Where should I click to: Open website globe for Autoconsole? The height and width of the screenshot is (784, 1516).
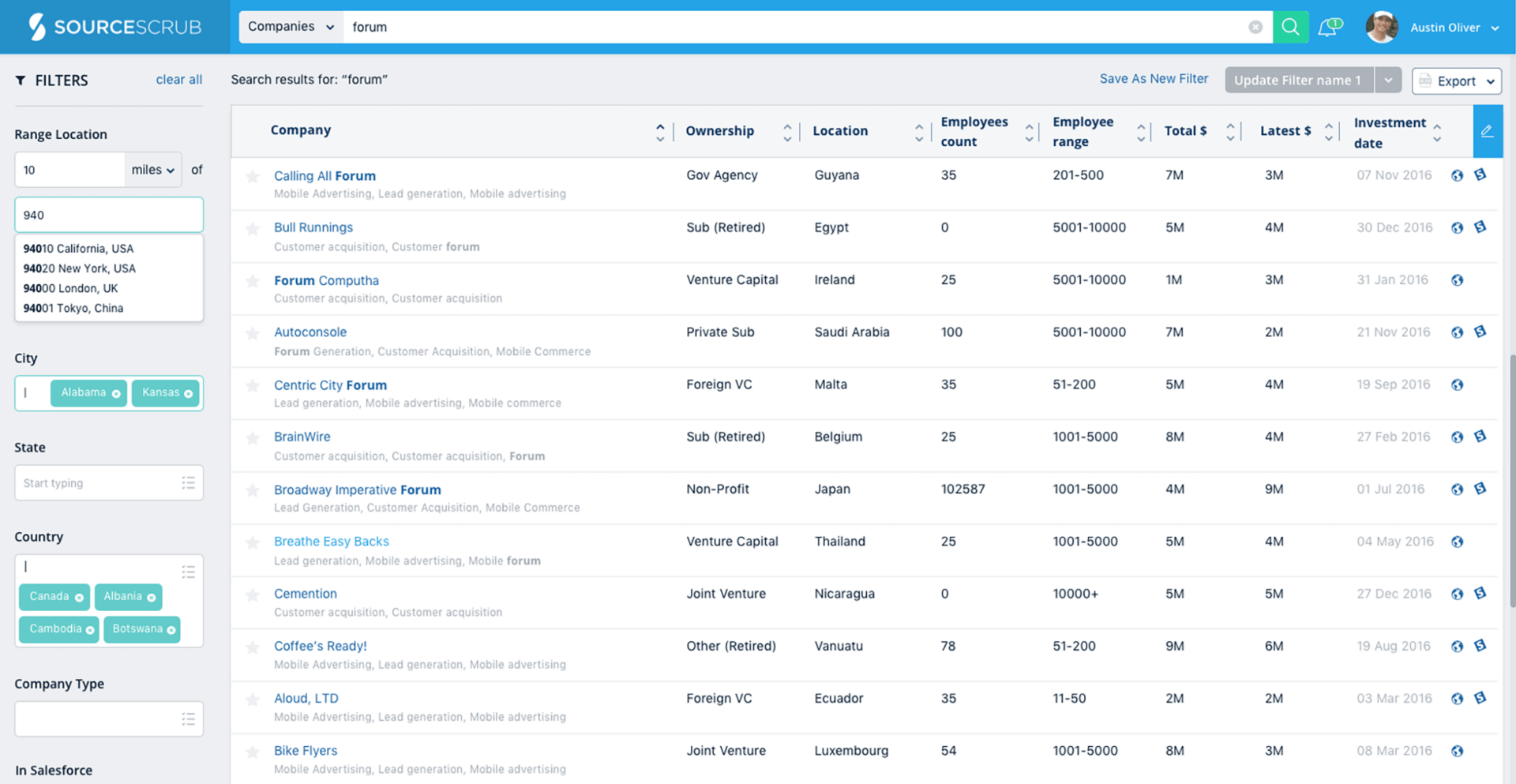1458,332
